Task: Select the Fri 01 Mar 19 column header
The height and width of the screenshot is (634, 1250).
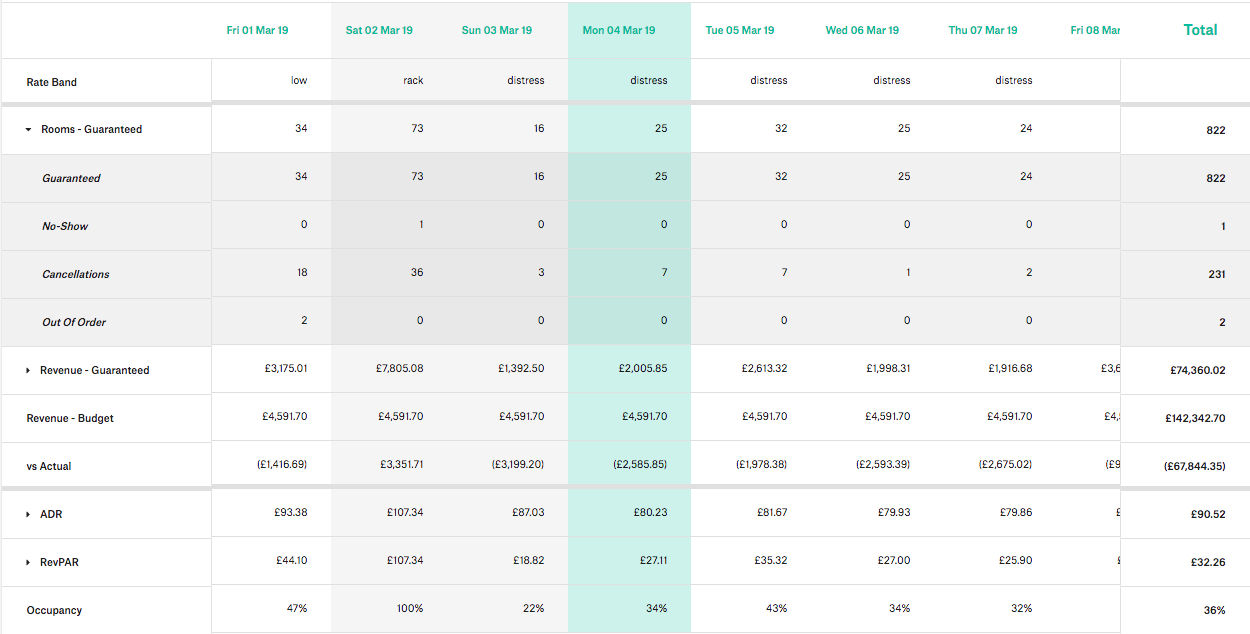Action: click(257, 31)
